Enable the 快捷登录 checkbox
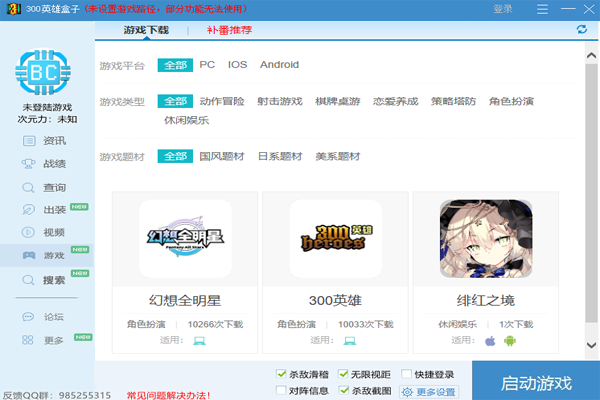600x400 pixels. pos(406,374)
